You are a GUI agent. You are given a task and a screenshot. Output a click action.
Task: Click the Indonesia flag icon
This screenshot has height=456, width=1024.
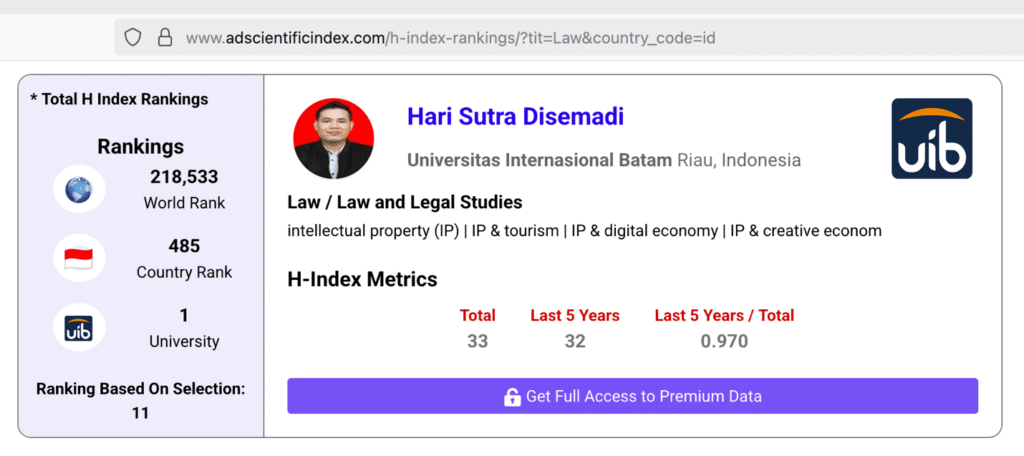79,259
